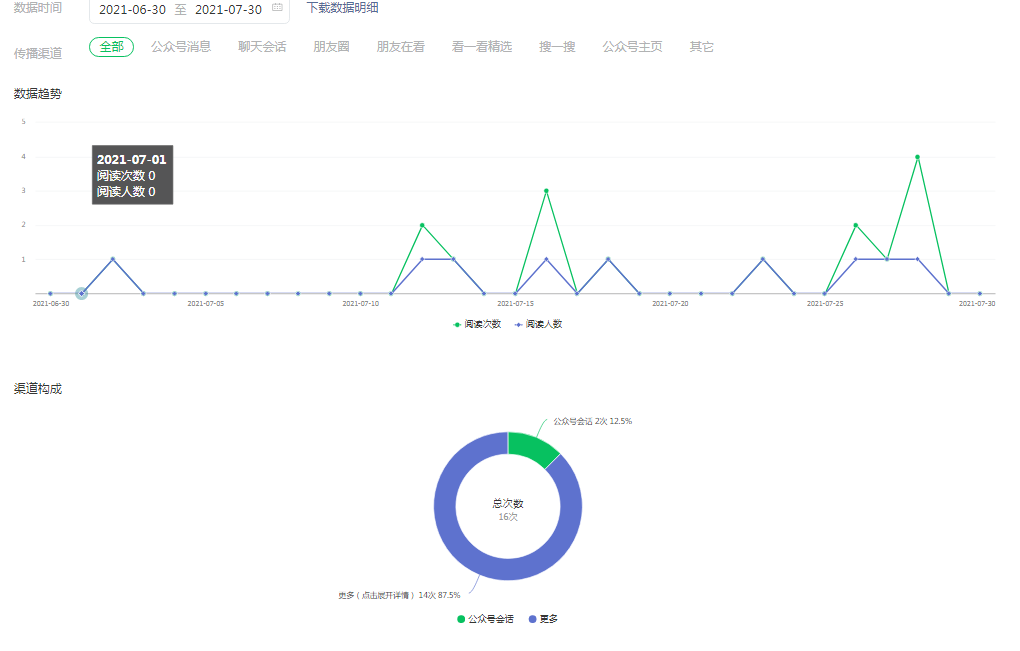Switch to the 朋友在看 channel tab
The image size is (1020, 651).
400,47
